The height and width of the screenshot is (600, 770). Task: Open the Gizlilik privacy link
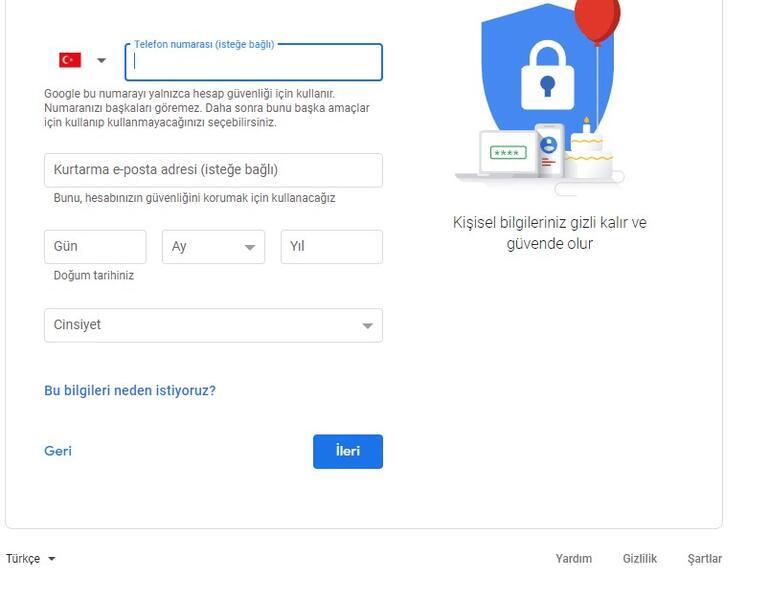point(640,559)
